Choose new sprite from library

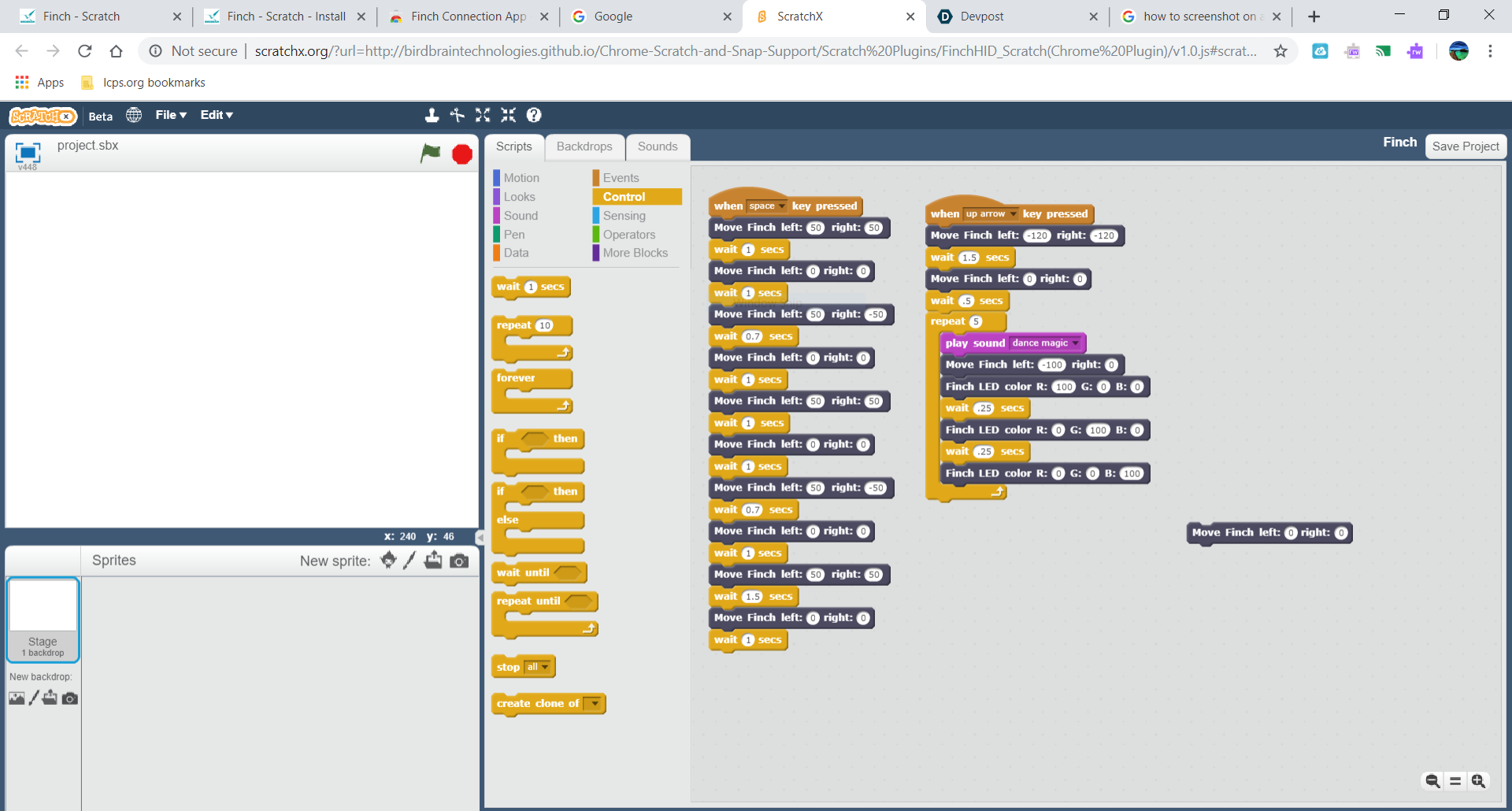pos(388,560)
